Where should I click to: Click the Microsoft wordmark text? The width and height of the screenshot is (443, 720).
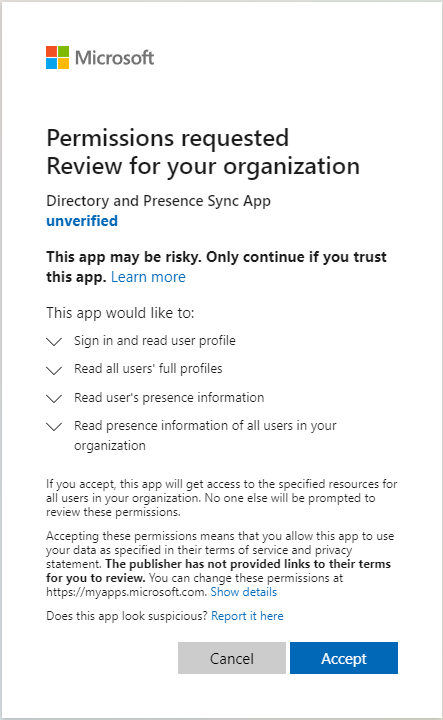coord(114,58)
